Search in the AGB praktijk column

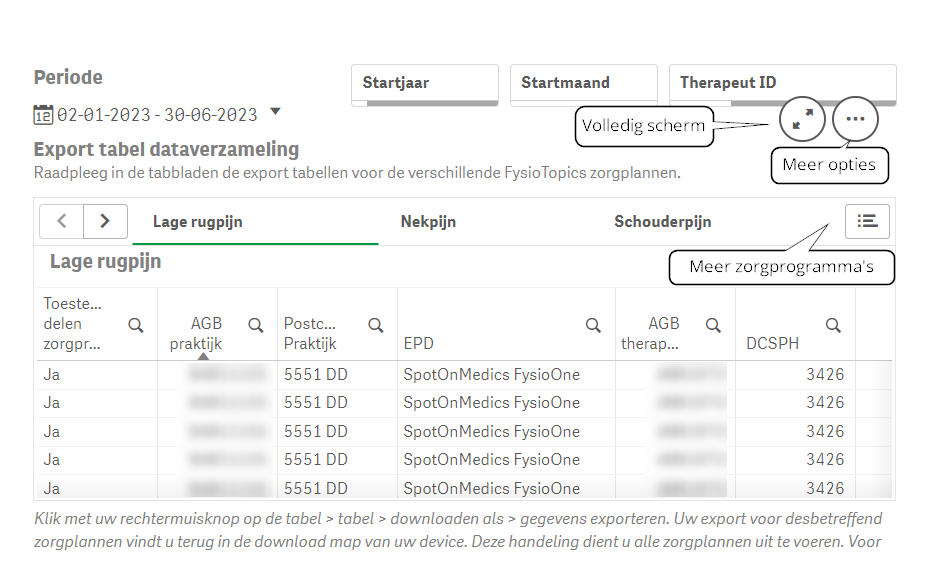point(256,325)
